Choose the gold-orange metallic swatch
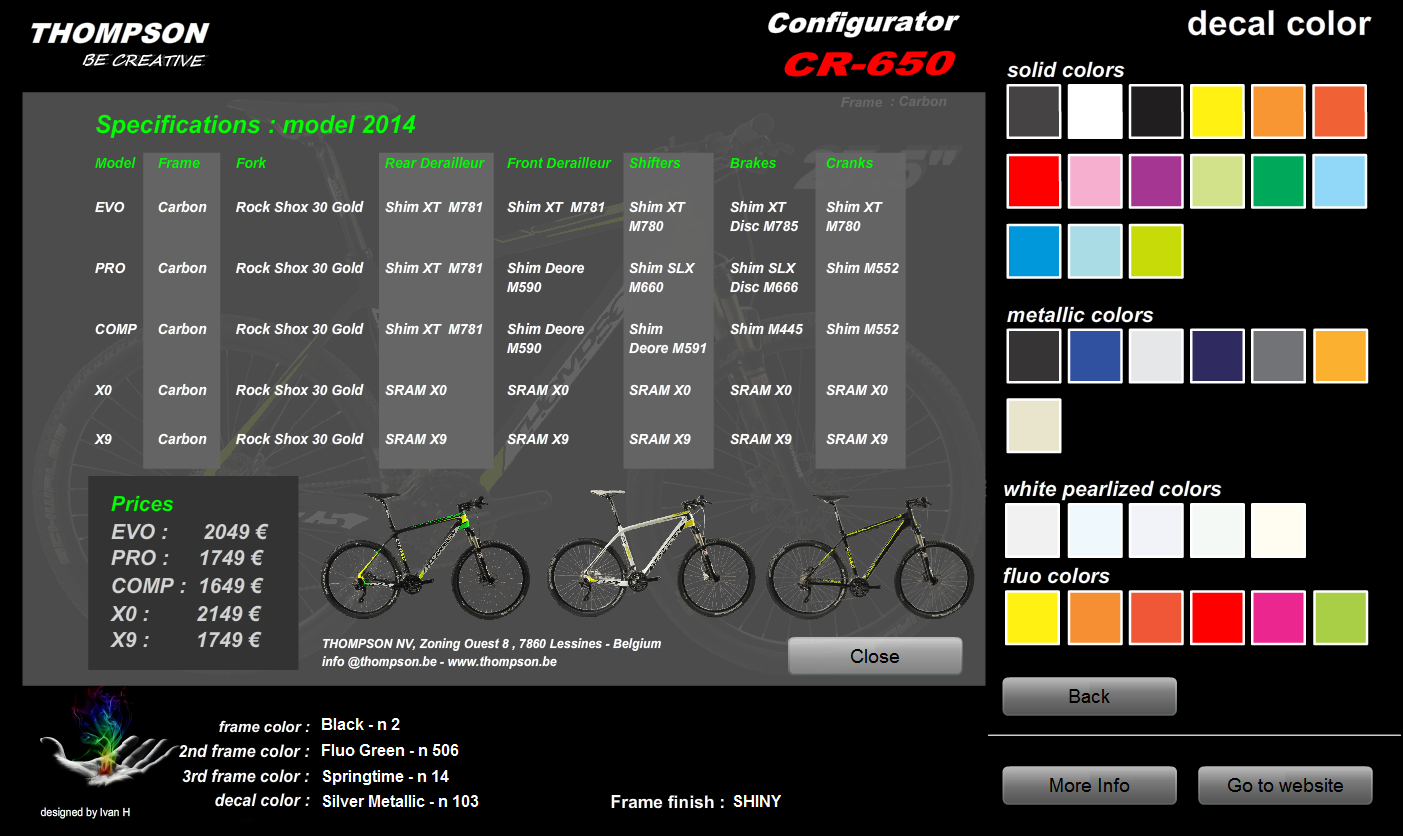 [1339, 356]
